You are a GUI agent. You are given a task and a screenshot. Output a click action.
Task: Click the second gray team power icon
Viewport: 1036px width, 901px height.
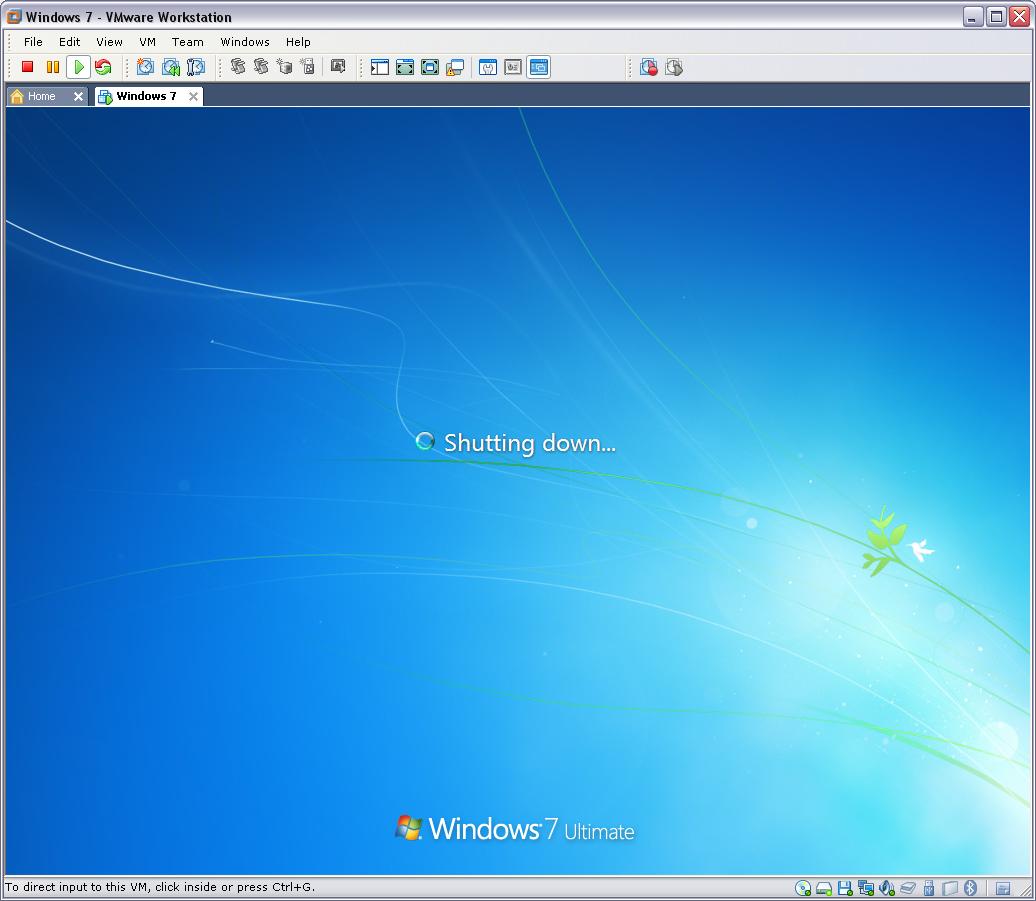click(x=261, y=66)
